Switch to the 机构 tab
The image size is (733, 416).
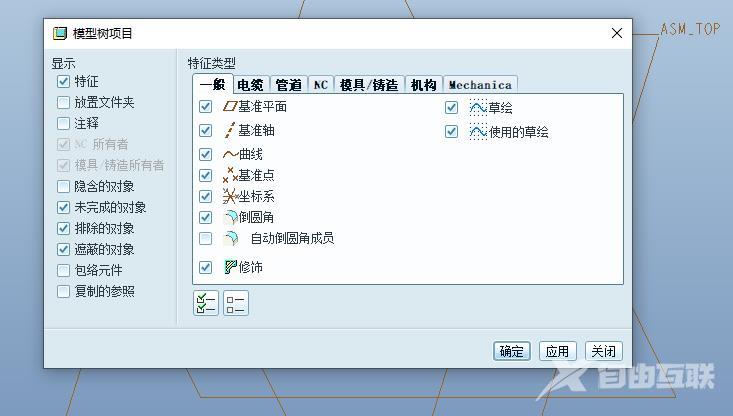[x=424, y=85]
